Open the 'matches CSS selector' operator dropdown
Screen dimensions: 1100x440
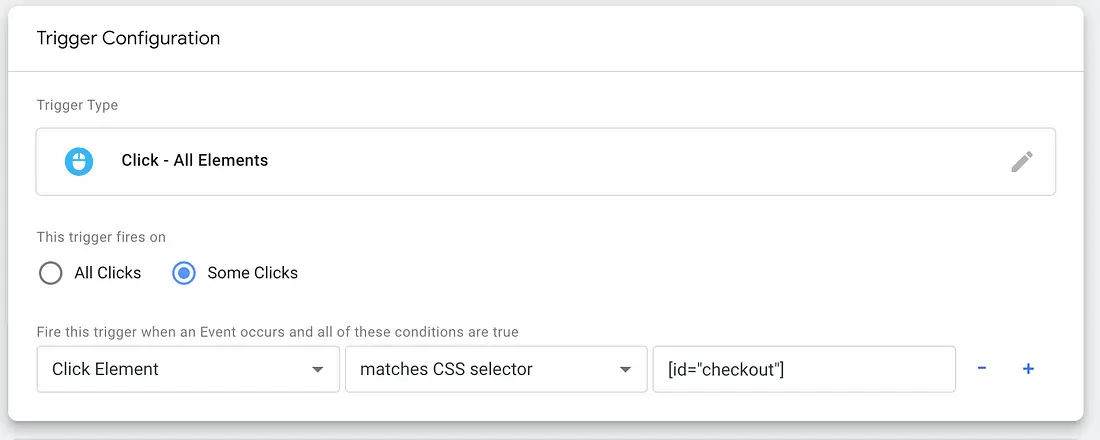coord(496,369)
